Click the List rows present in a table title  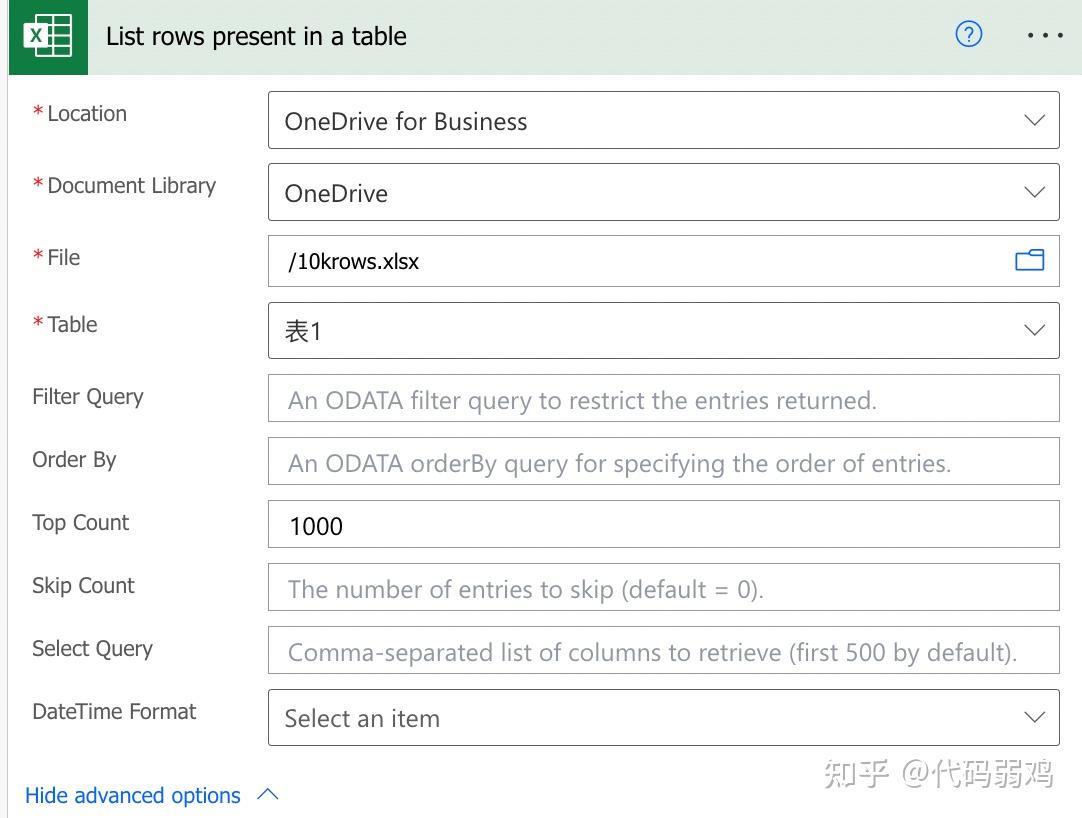255,36
